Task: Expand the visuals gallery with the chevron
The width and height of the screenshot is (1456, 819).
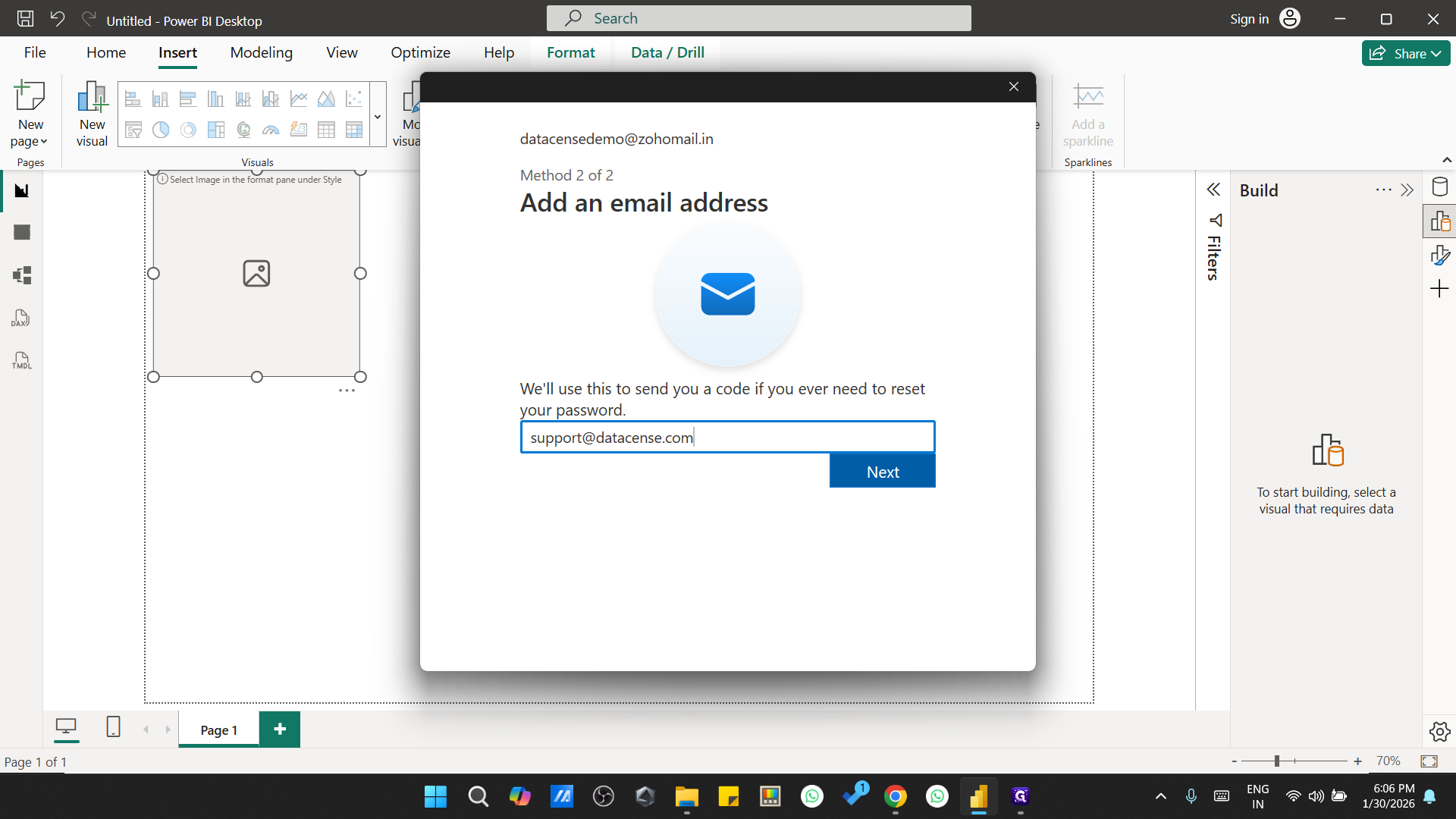Action: [377, 115]
